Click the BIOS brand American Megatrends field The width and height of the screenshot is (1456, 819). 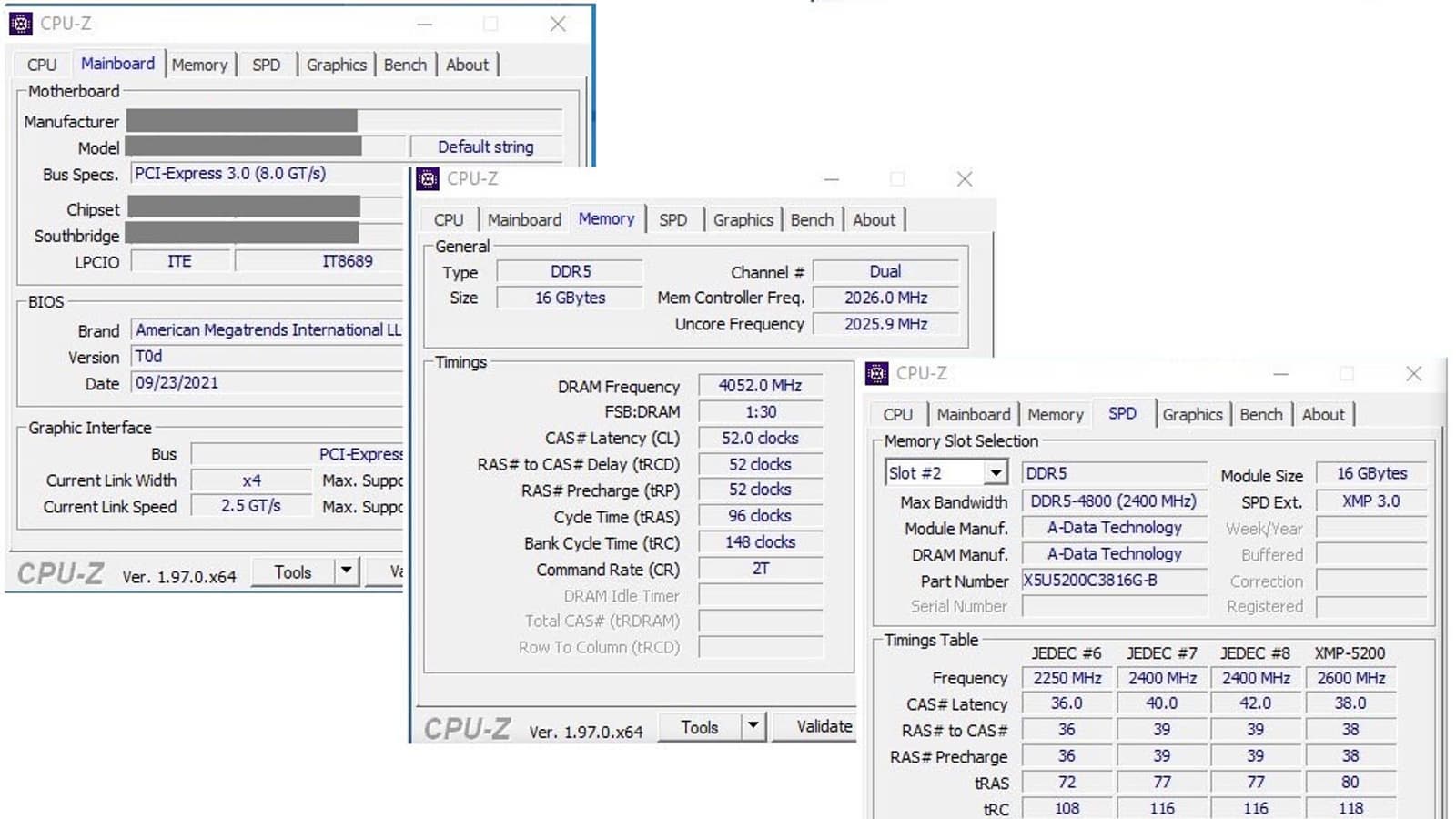coord(268,330)
